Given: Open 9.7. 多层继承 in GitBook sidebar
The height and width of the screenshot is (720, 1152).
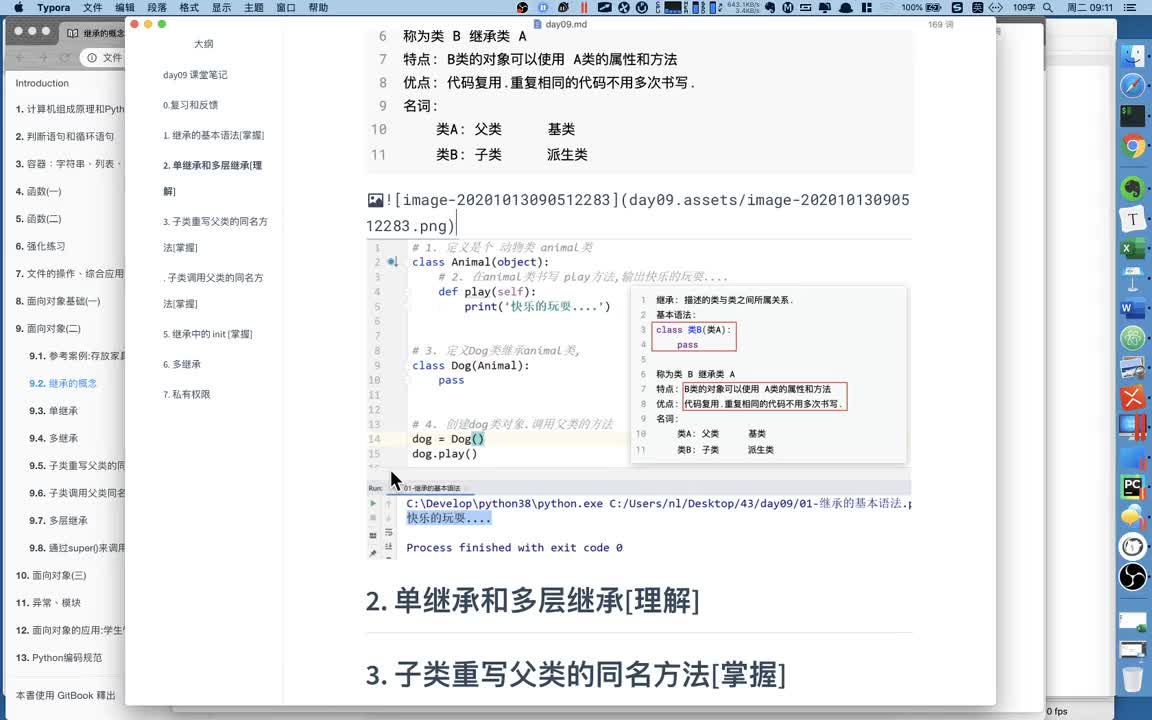Looking at the screenshot, I should point(58,521).
